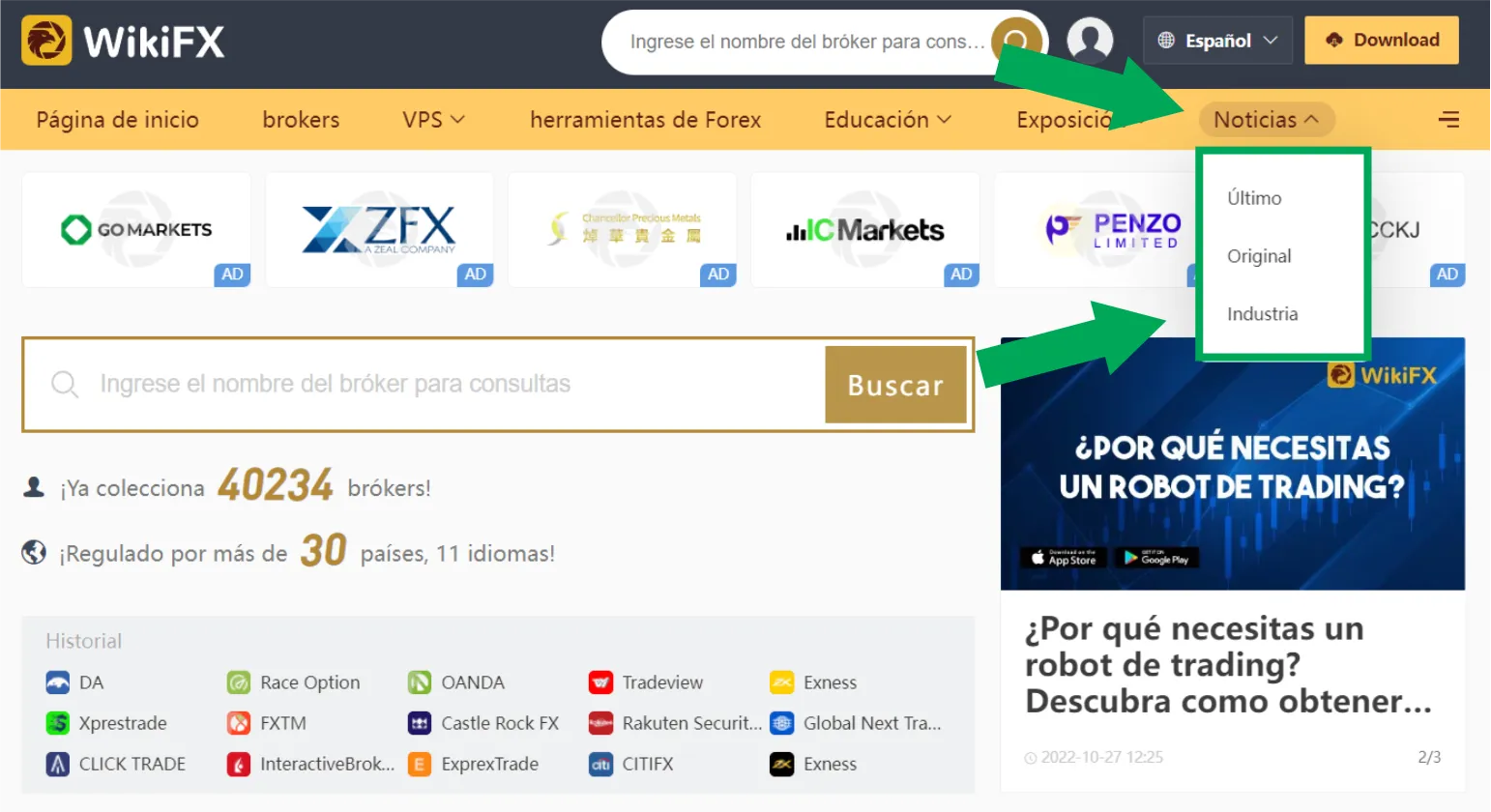The image size is (1491, 812).
Task: Open ExprexTrade broker icon
Action: [x=420, y=764]
